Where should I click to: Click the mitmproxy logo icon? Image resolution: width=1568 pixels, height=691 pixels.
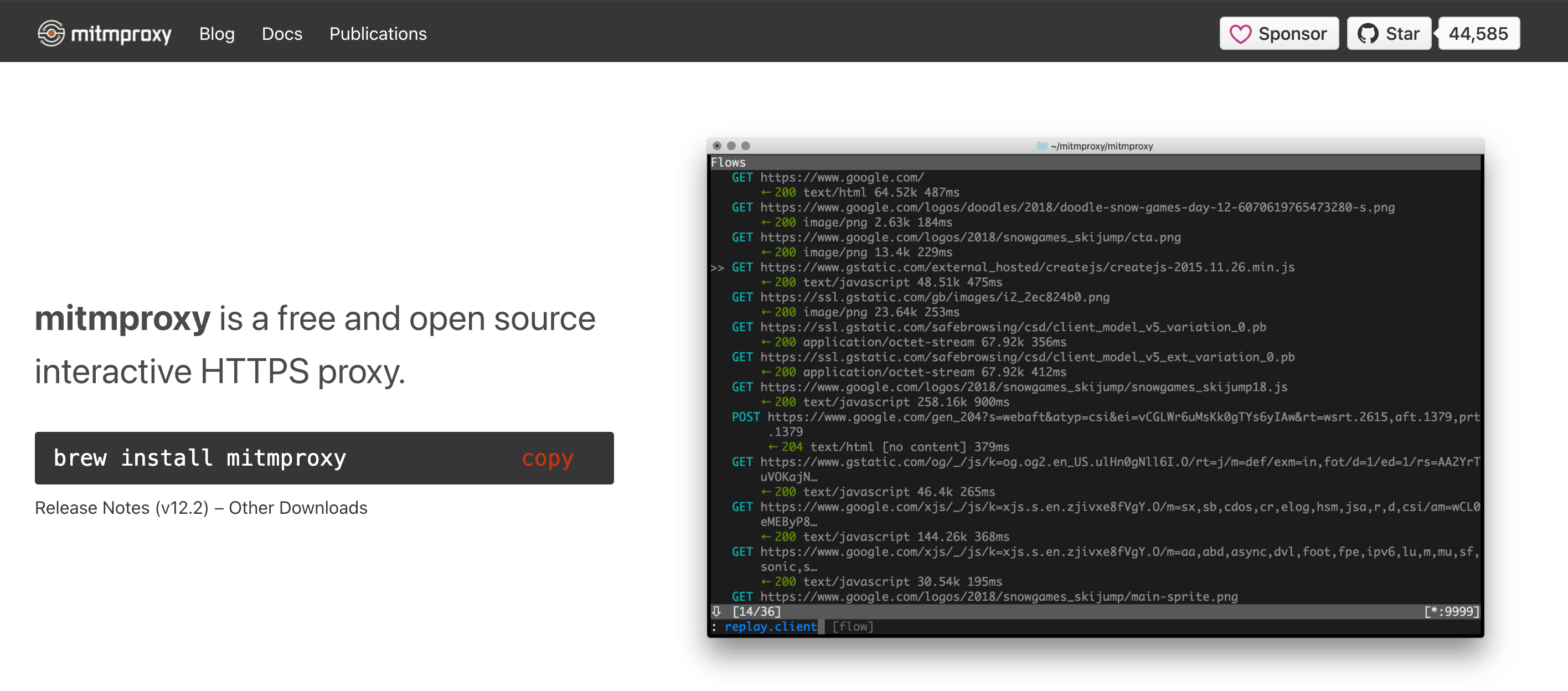point(51,33)
